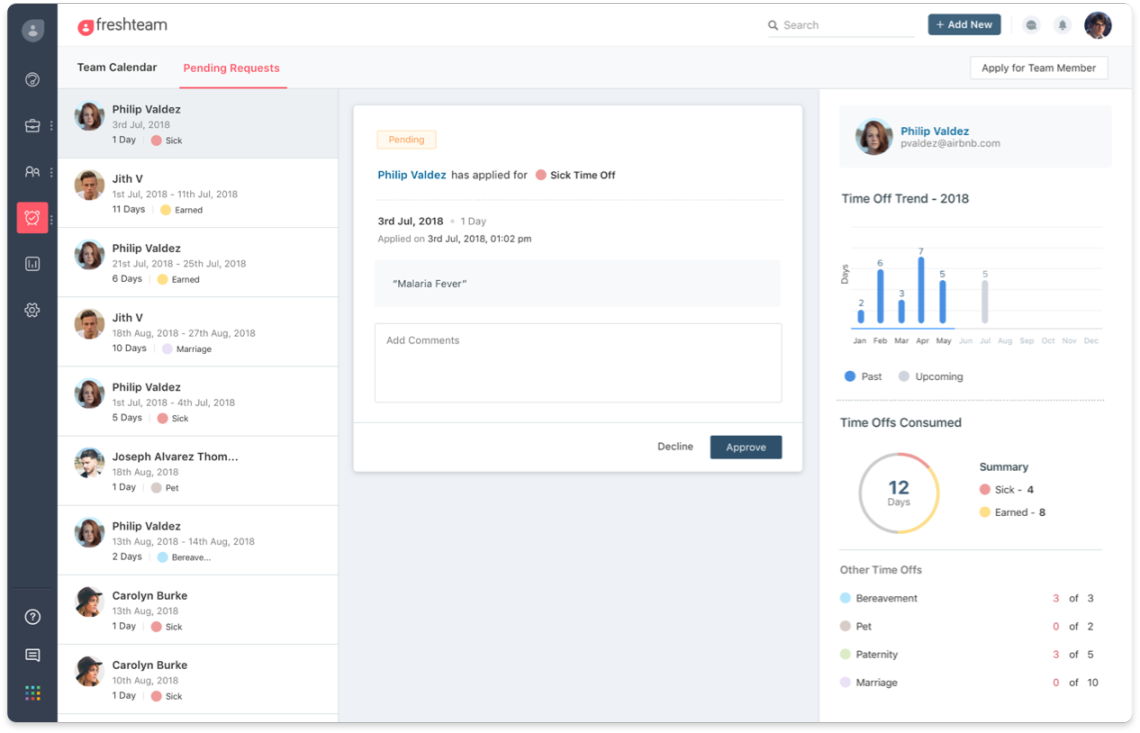Click the 12 Days summary donut chart
Screen dimensions: 1140x733
[899, 492]
